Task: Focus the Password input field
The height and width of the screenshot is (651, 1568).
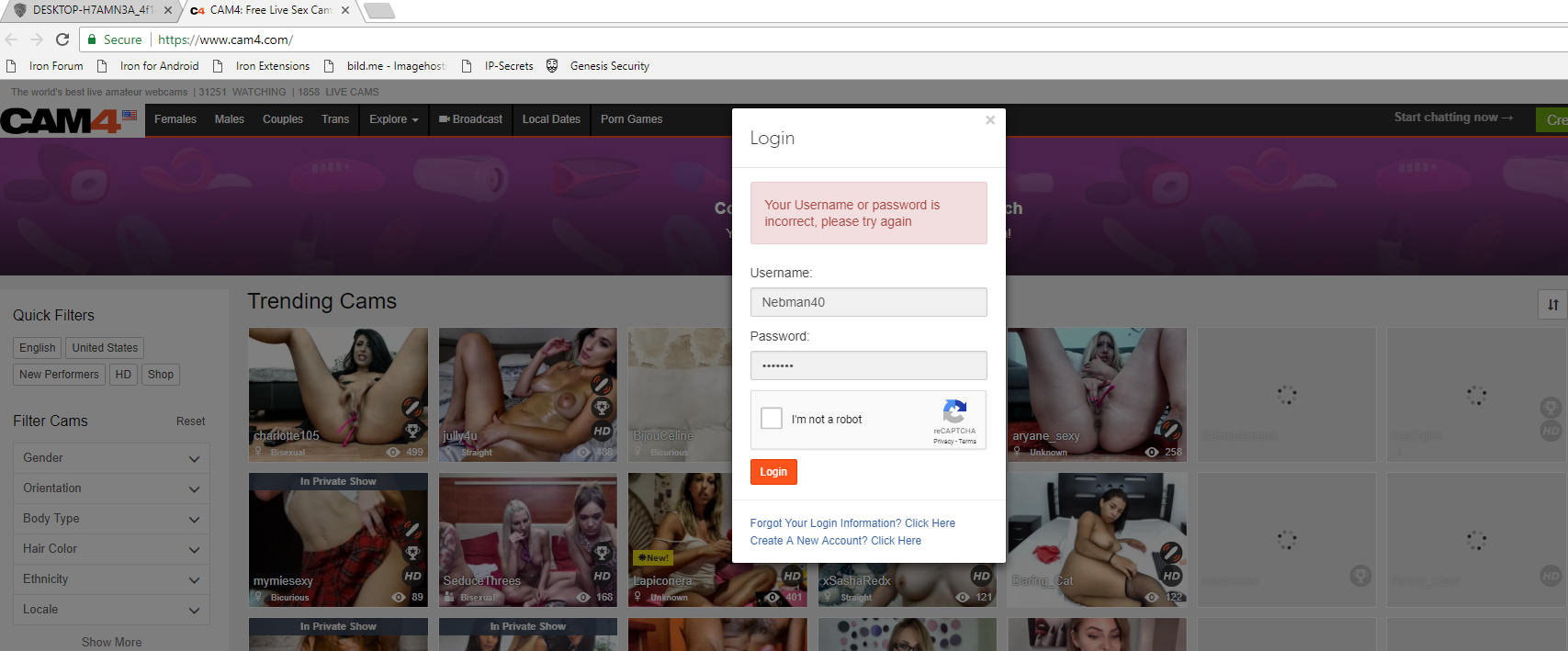Action: coord(868,365)
